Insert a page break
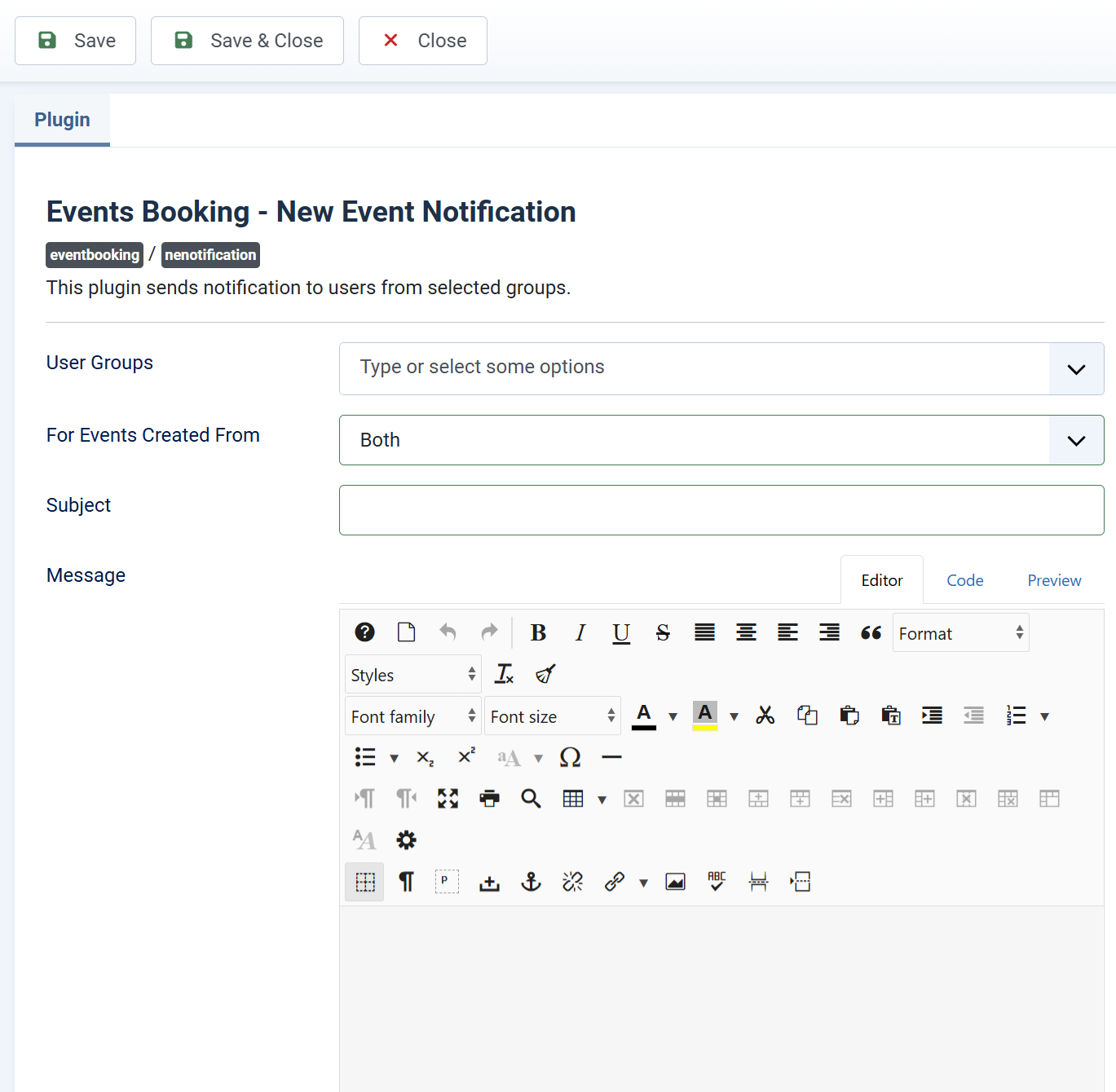This screenshot has height=1092, width=1116. (x=758, y=882)
